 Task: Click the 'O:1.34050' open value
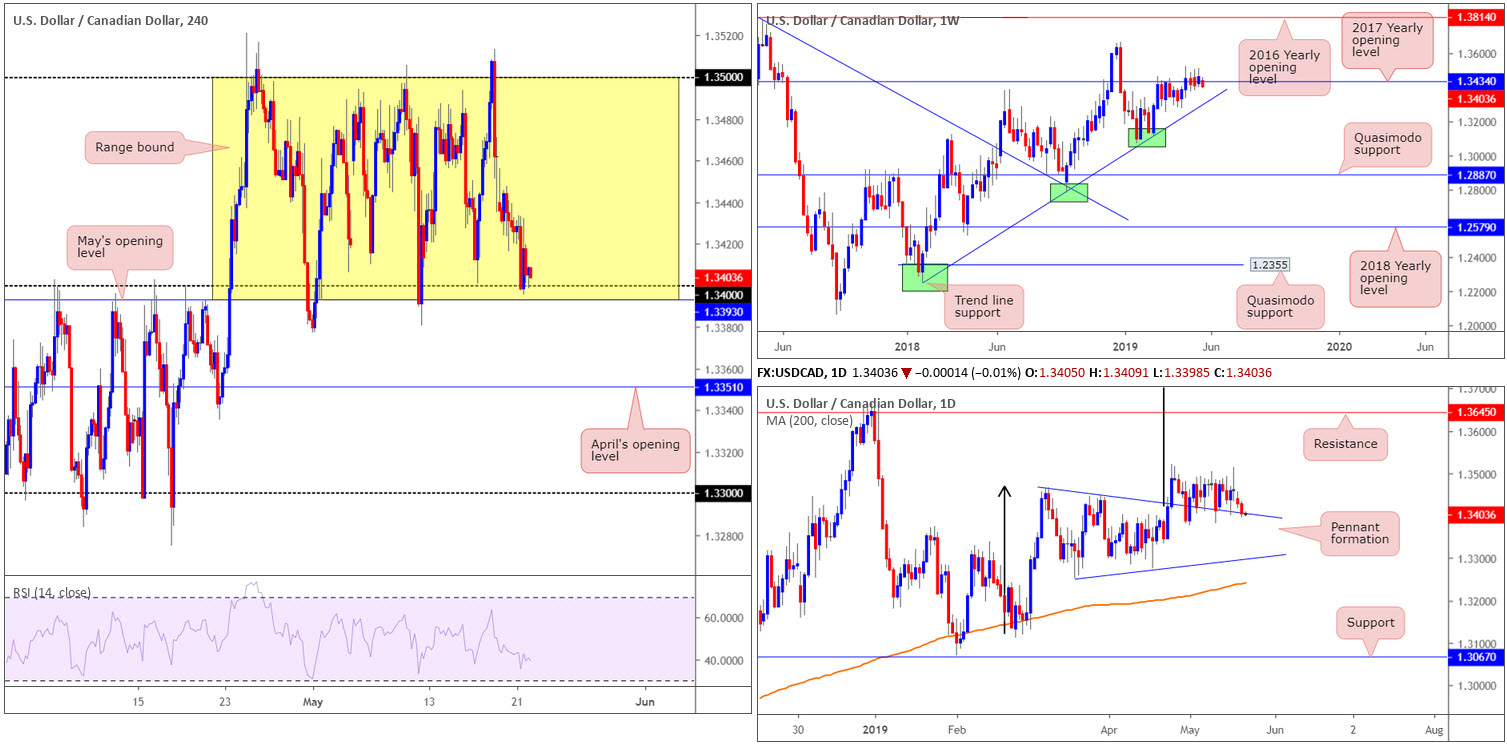[1057, 372]
